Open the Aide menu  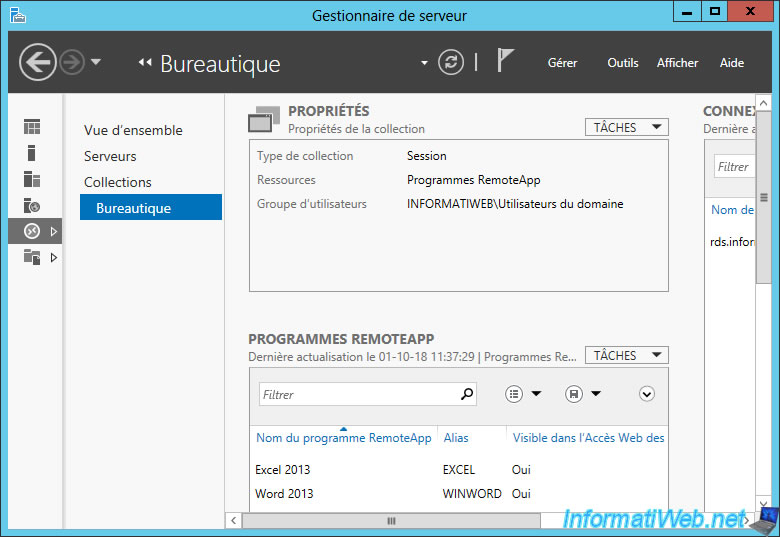[732, 63]
